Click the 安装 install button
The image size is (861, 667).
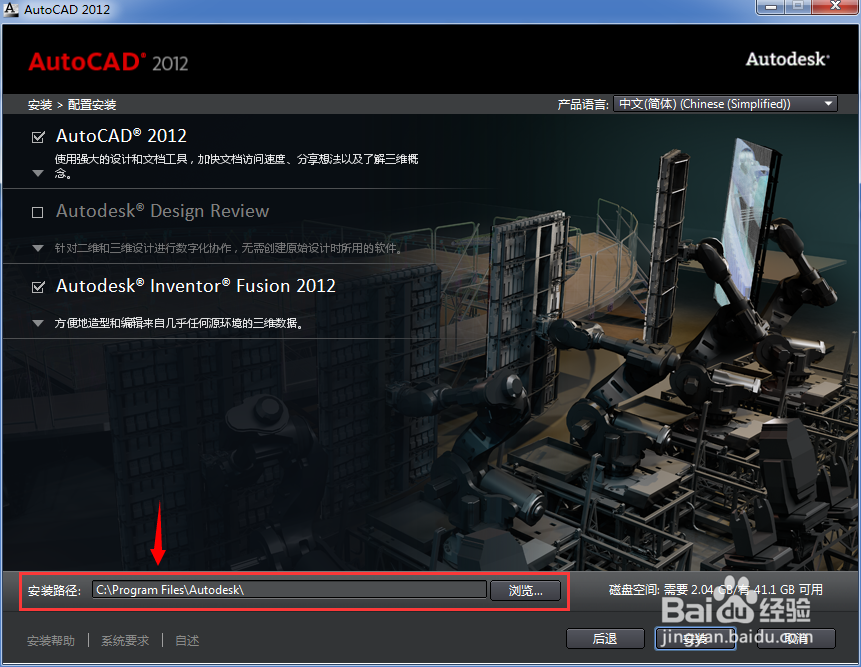coord(695,639)
